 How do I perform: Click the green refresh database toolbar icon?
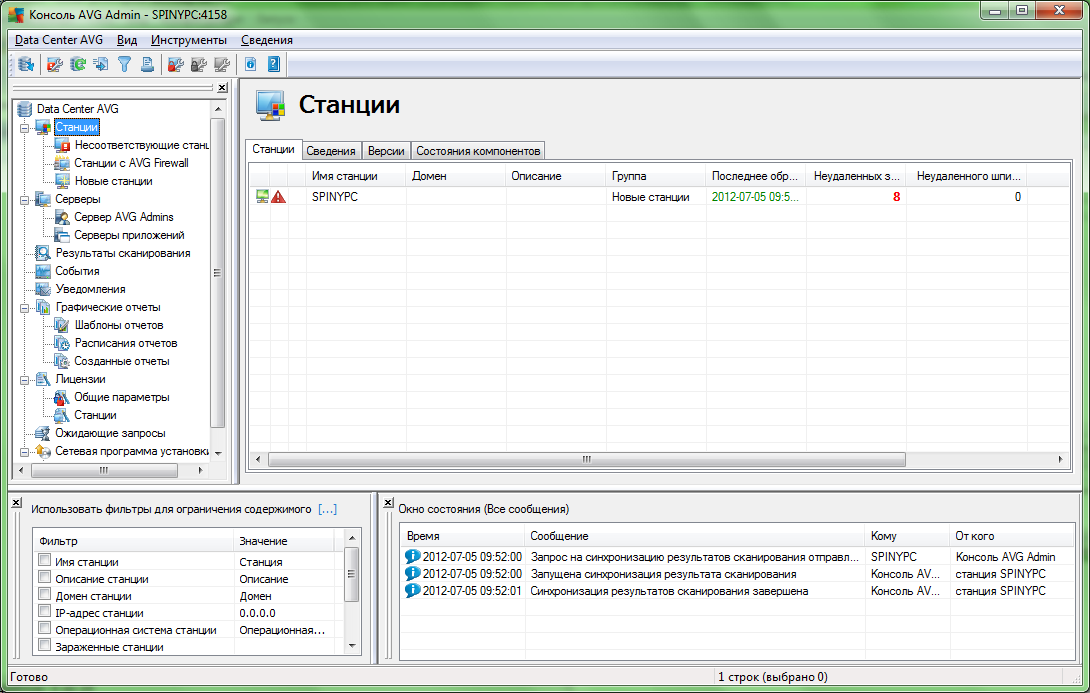click(78, 65)
